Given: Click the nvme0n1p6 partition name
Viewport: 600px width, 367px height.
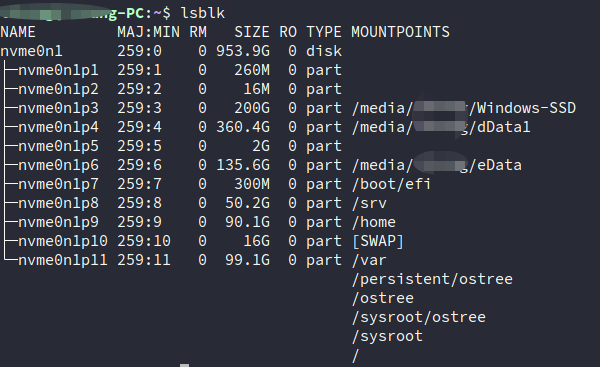Looking at the screenshot, I should click(x=59, y=165).
